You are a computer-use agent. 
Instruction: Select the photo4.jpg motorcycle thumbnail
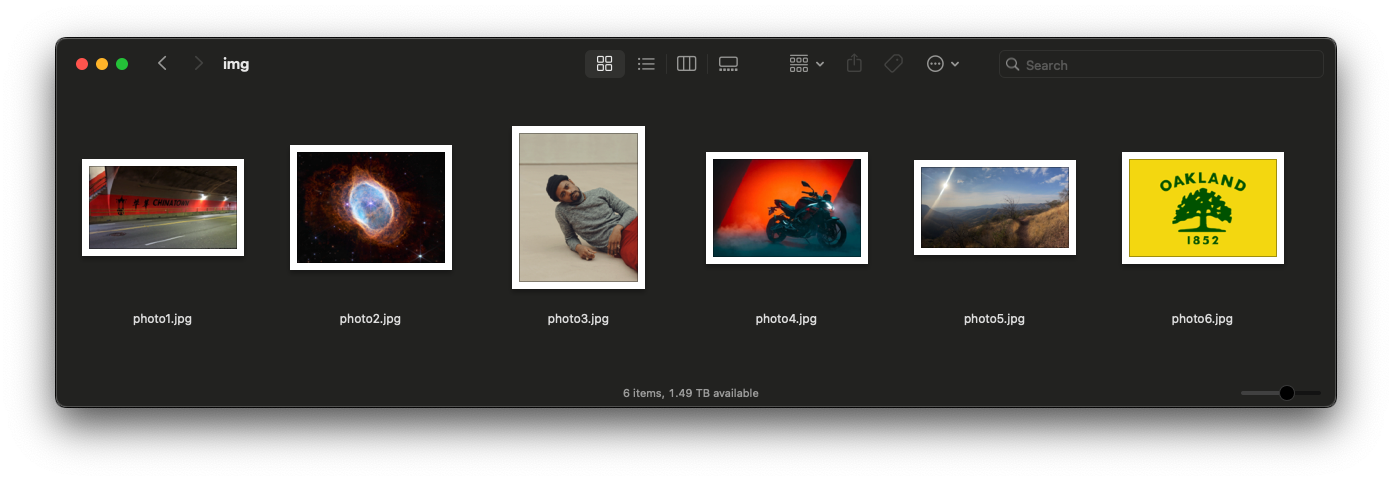787,208
